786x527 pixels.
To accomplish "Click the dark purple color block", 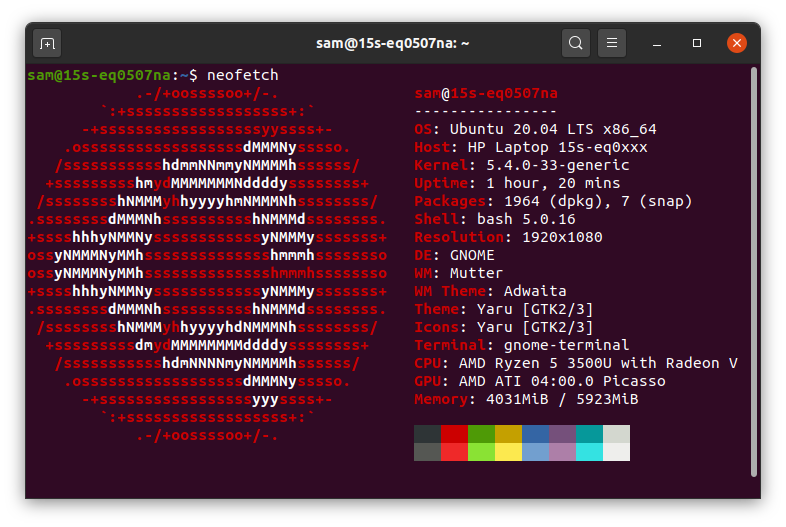I will 563,434.
